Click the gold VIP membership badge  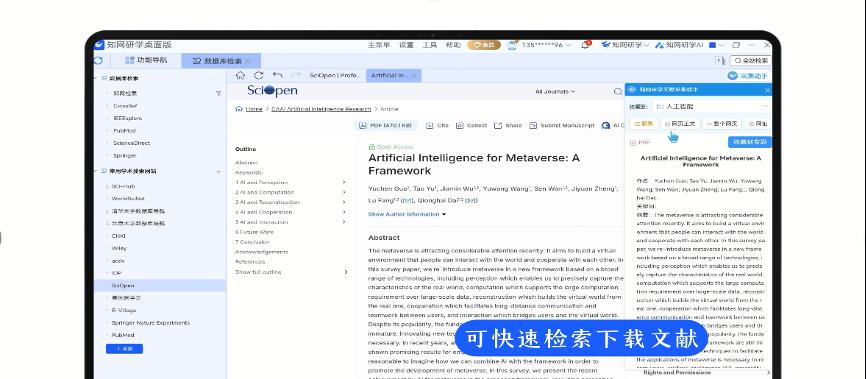(484, 45)
